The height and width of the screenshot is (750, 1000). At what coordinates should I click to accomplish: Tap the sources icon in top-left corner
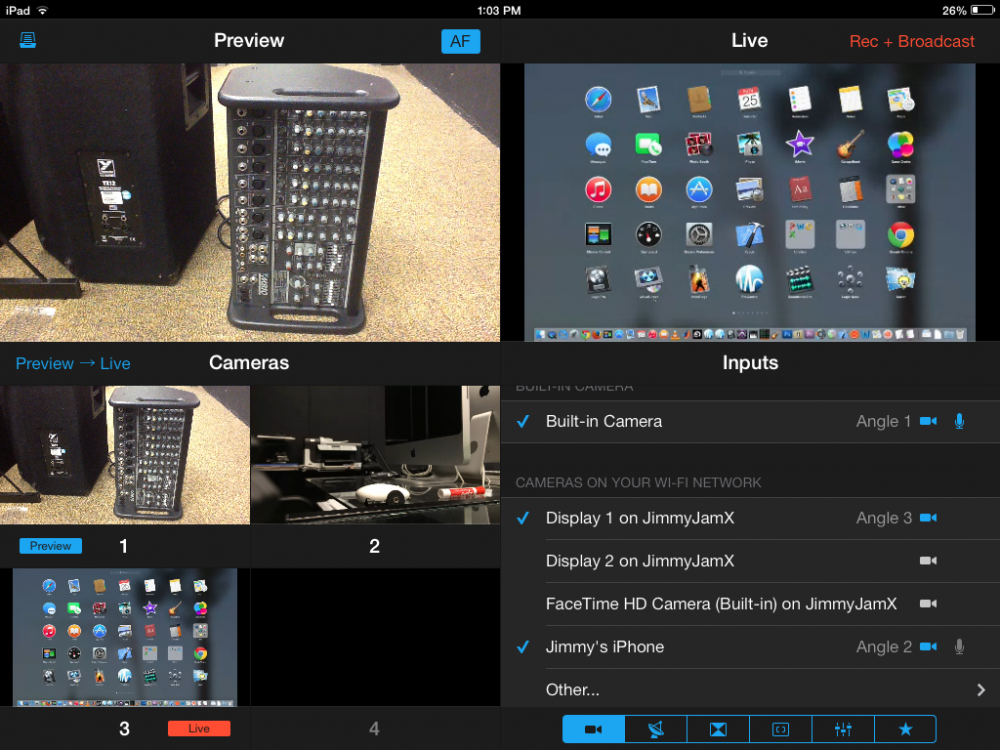pos(27,40)
